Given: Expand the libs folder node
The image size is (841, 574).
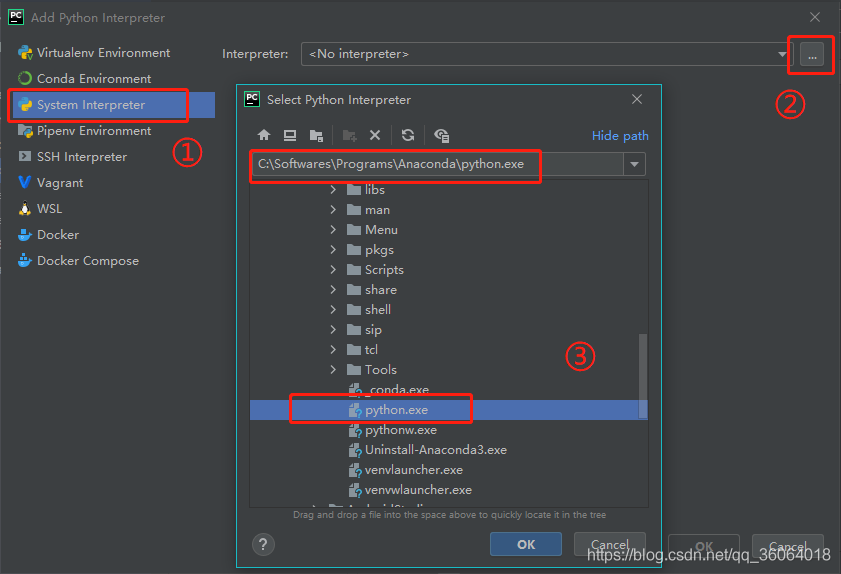Looking at the screenshot, I should pos(333,189).
